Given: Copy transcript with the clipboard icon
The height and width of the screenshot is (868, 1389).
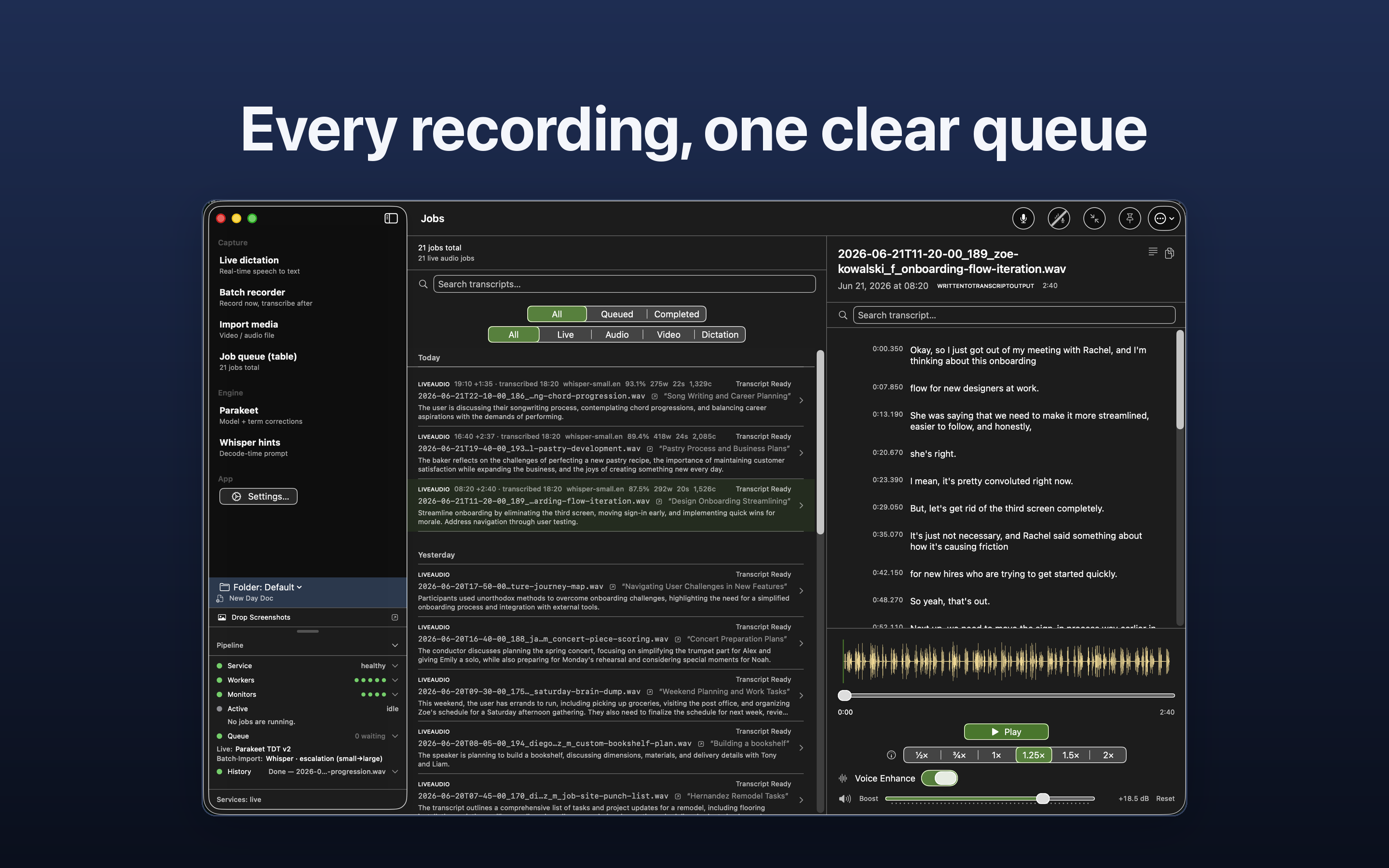Looking at the screenshot, I should [x=1169, y=253].
